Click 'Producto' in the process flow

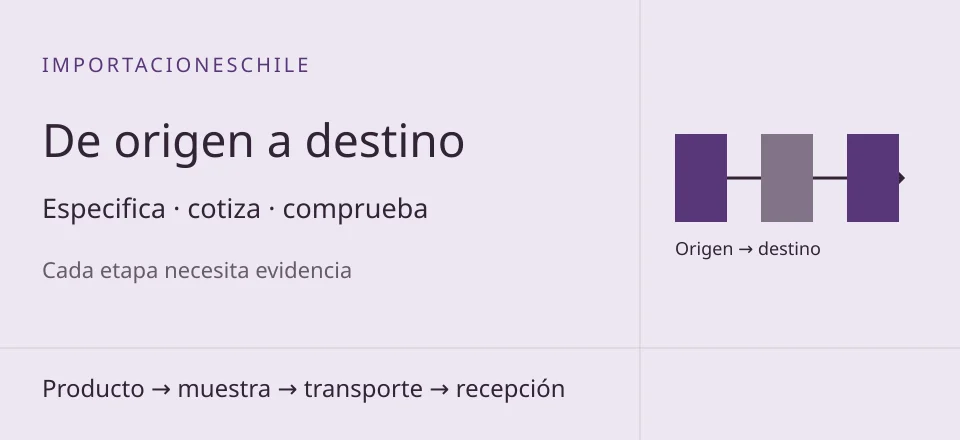click(x=93, y=389)
